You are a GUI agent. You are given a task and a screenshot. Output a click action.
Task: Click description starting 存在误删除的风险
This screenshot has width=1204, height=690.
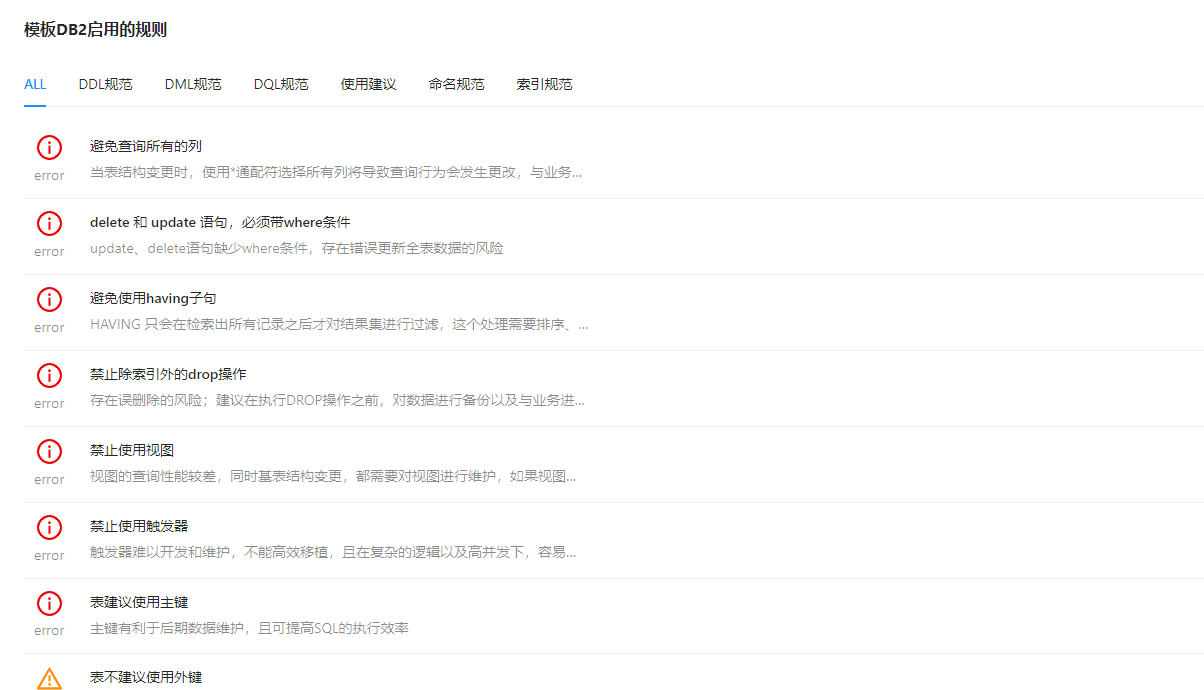point(337,400)
